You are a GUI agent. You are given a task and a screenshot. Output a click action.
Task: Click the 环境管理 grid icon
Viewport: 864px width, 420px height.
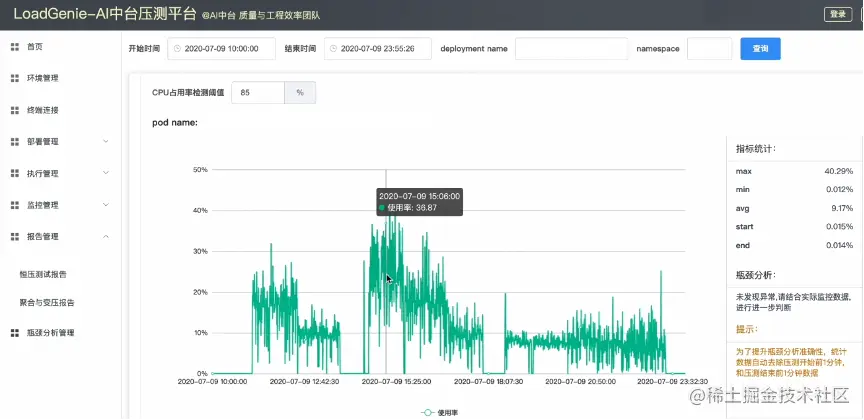pos(15,78)
